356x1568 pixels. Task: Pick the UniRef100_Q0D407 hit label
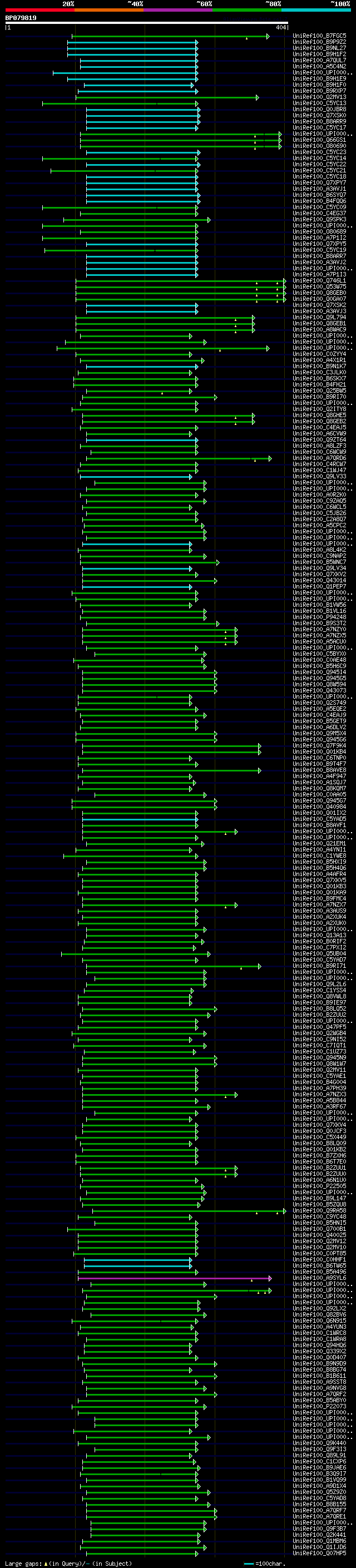click(319, 1357)
